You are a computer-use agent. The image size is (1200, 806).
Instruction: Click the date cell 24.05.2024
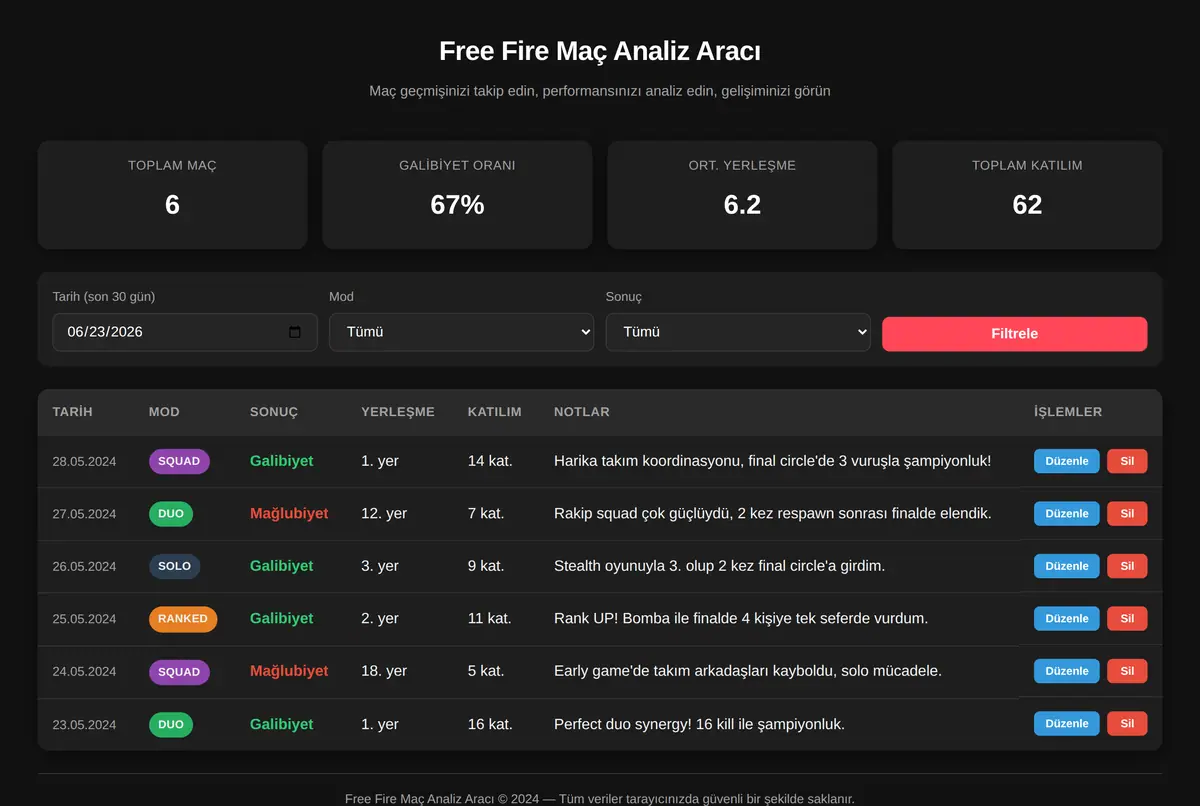pyautogui.click(x=85, y=671)
